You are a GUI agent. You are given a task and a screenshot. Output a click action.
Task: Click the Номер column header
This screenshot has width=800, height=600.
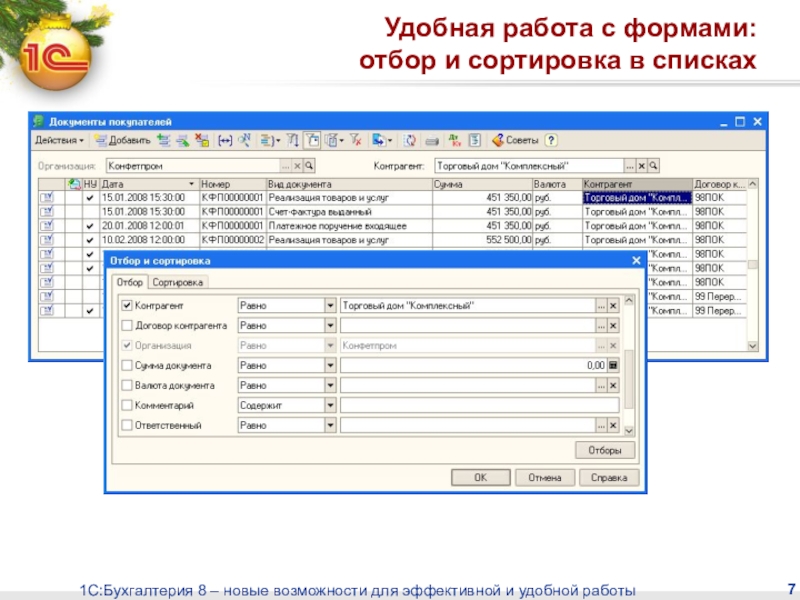233,184
